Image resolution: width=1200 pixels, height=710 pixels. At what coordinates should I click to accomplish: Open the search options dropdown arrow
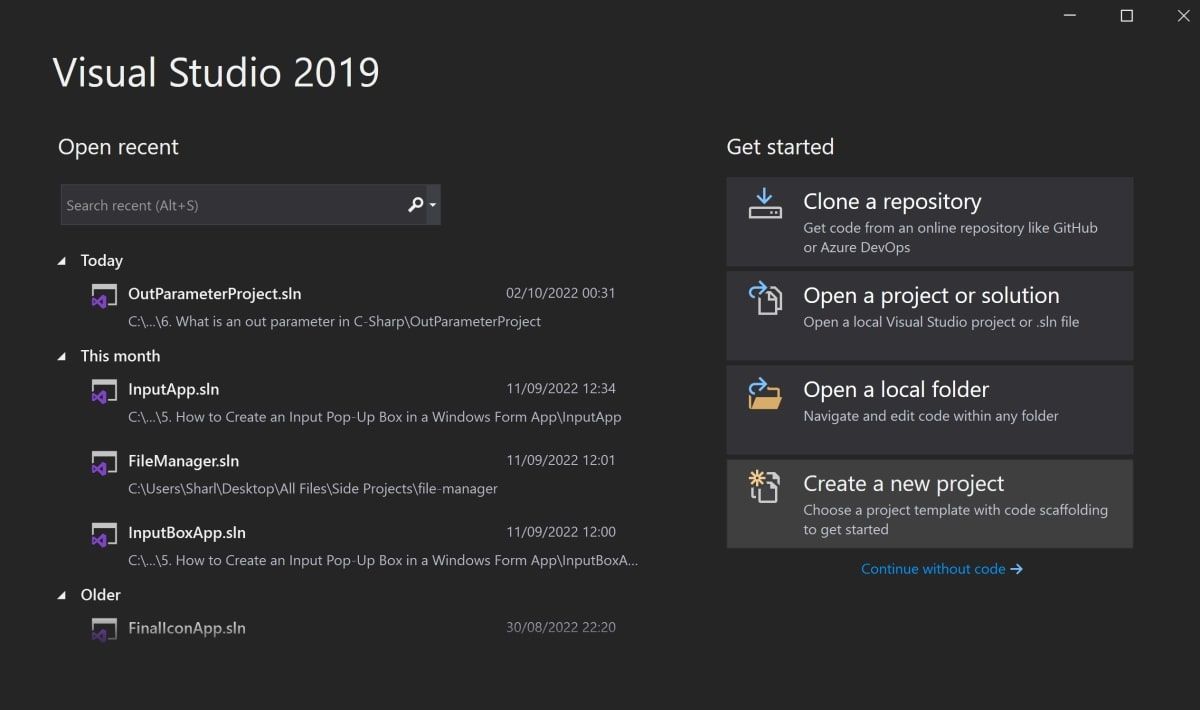(433, 205)
